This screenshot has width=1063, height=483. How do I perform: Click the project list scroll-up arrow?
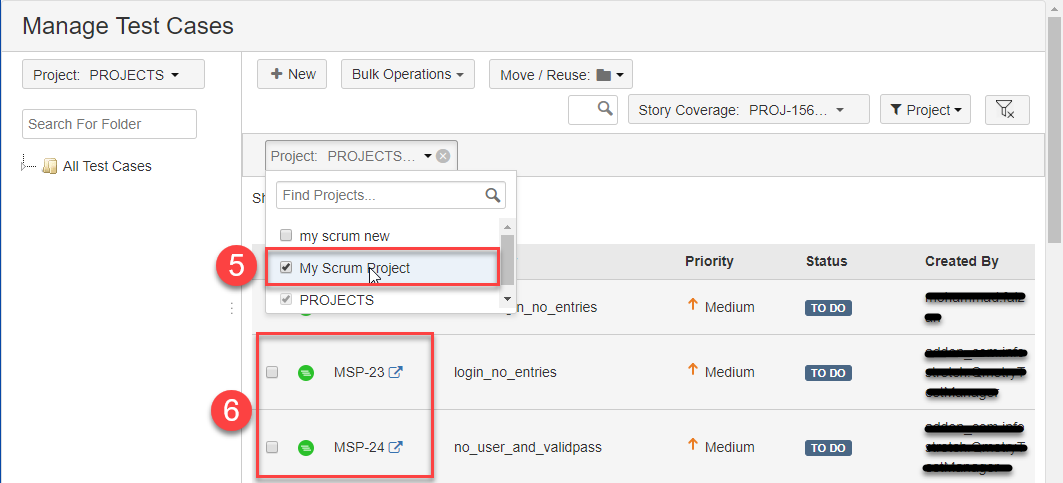click(507, 226)
